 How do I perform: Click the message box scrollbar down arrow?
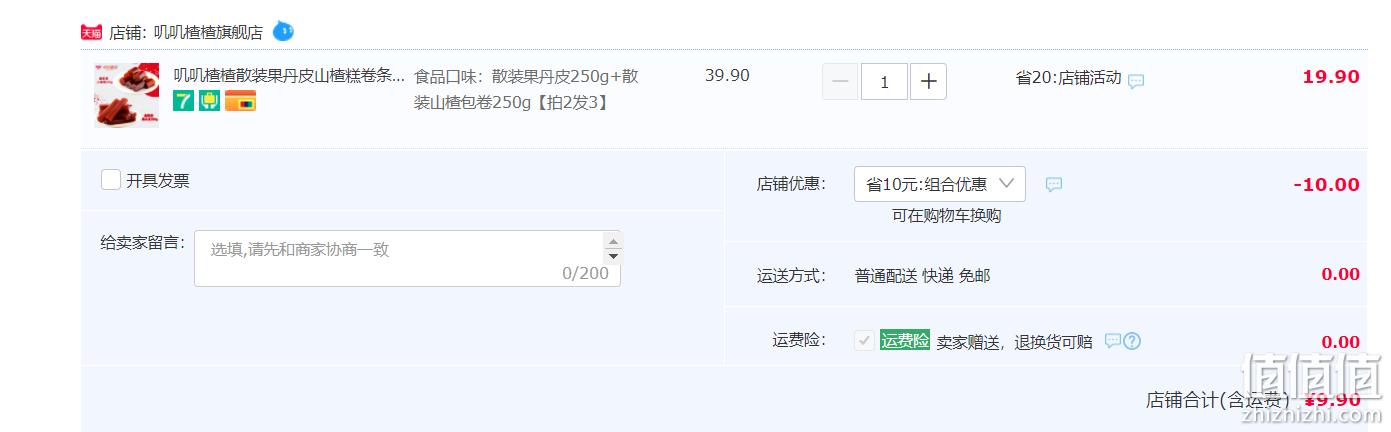pos(612,256)
